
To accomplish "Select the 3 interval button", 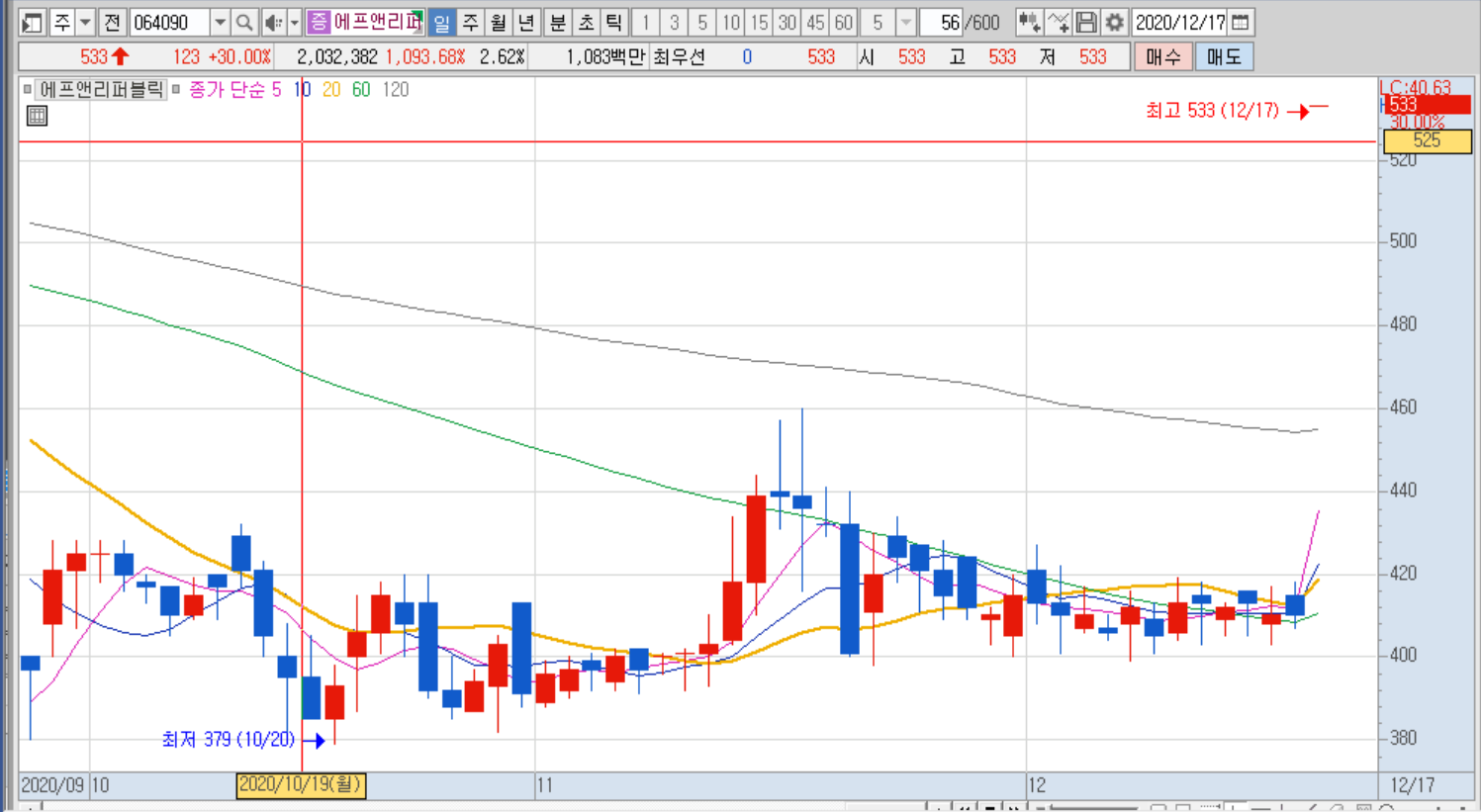I will (x=674, y=22).
